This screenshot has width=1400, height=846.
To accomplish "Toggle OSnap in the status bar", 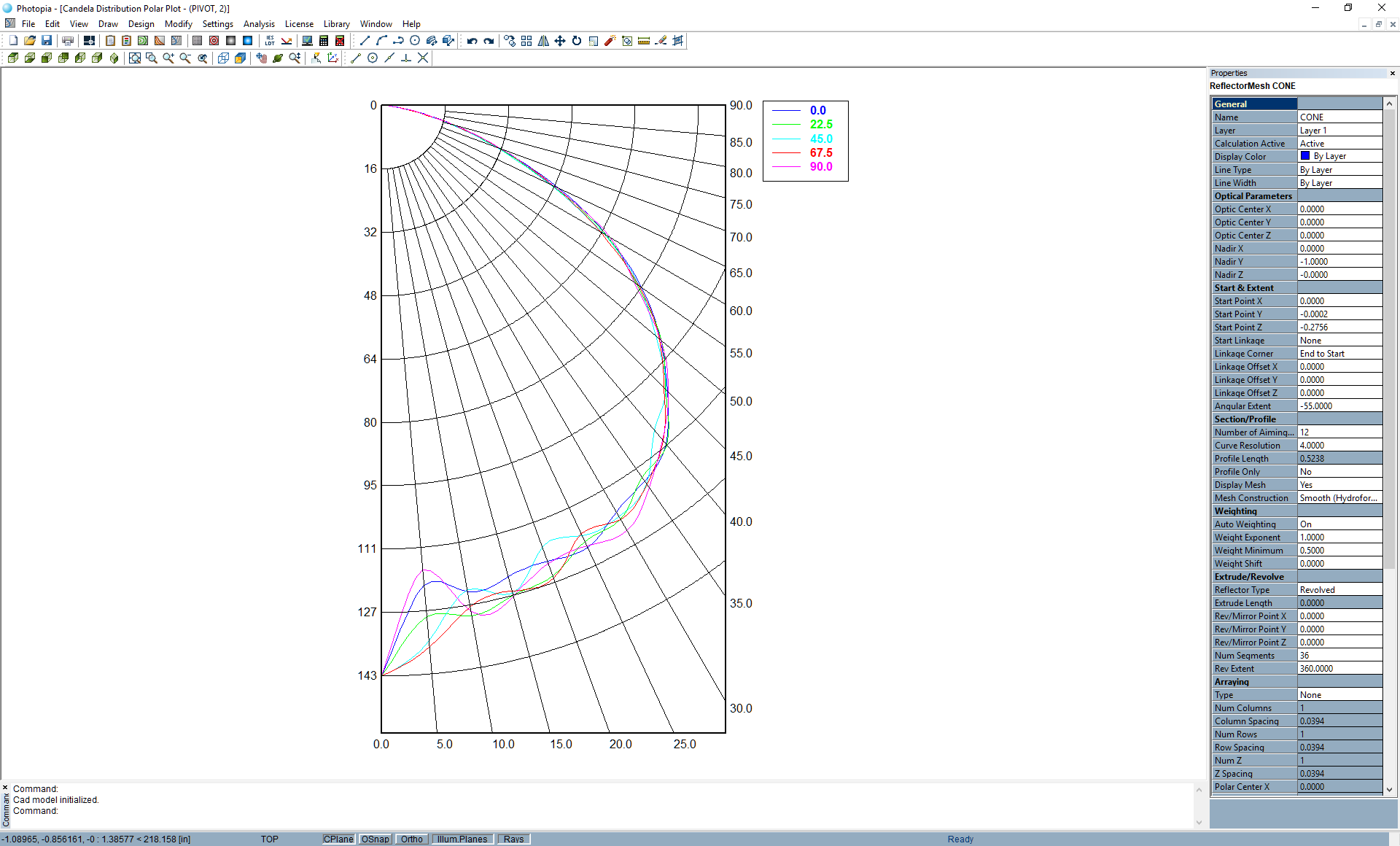I will [375, 839].
